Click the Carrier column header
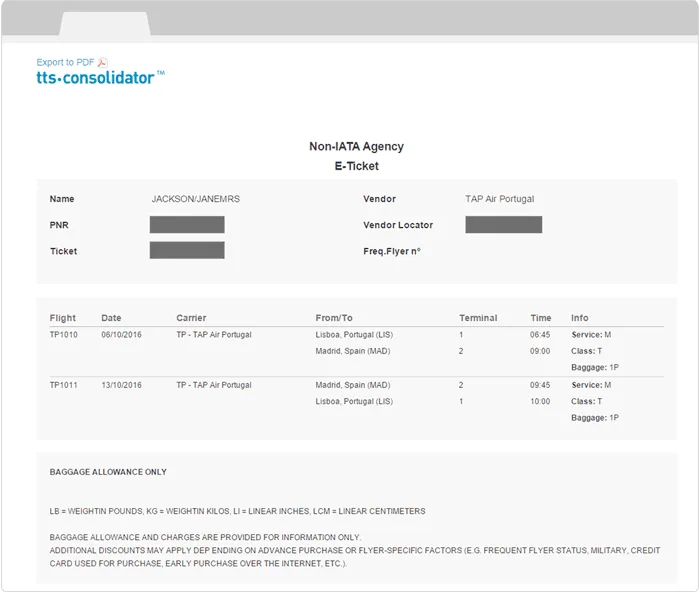 (191, 318)
